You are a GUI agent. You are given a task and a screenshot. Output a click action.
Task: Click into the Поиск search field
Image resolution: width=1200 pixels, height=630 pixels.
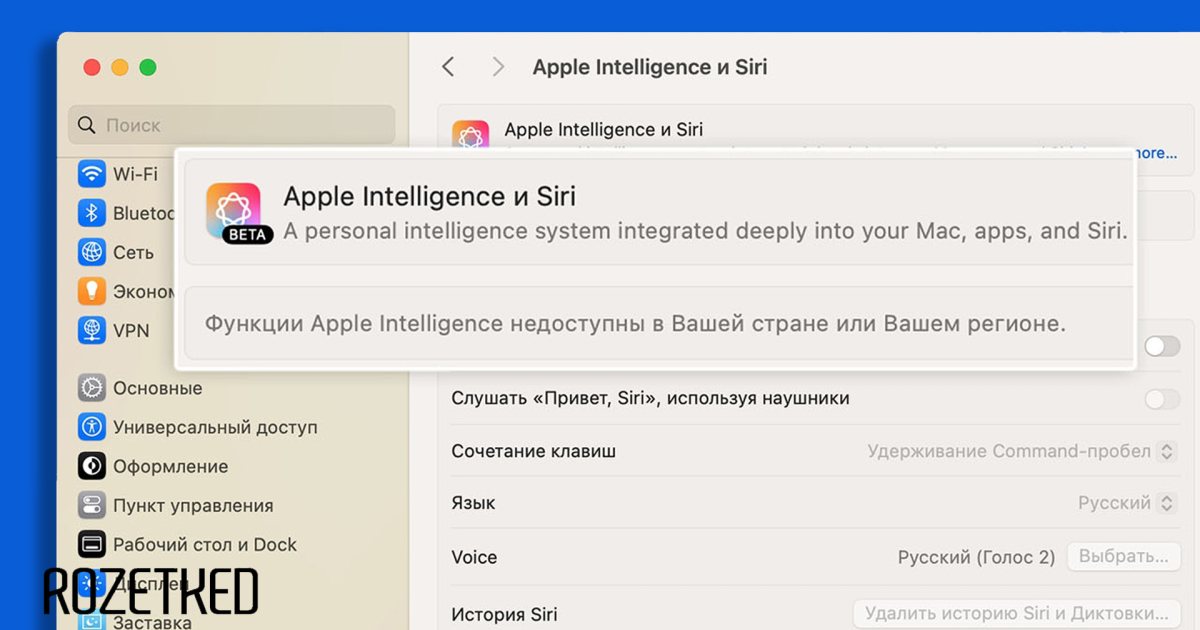click(232, 125)
